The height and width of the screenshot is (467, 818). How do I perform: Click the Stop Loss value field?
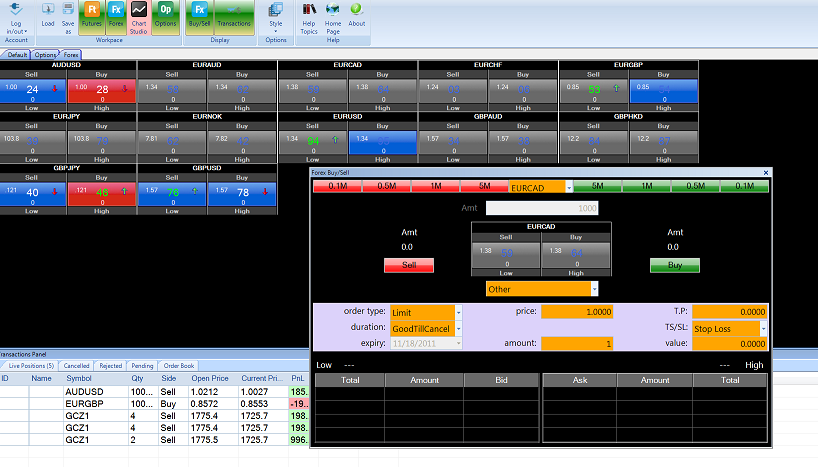tap(729, 343)
